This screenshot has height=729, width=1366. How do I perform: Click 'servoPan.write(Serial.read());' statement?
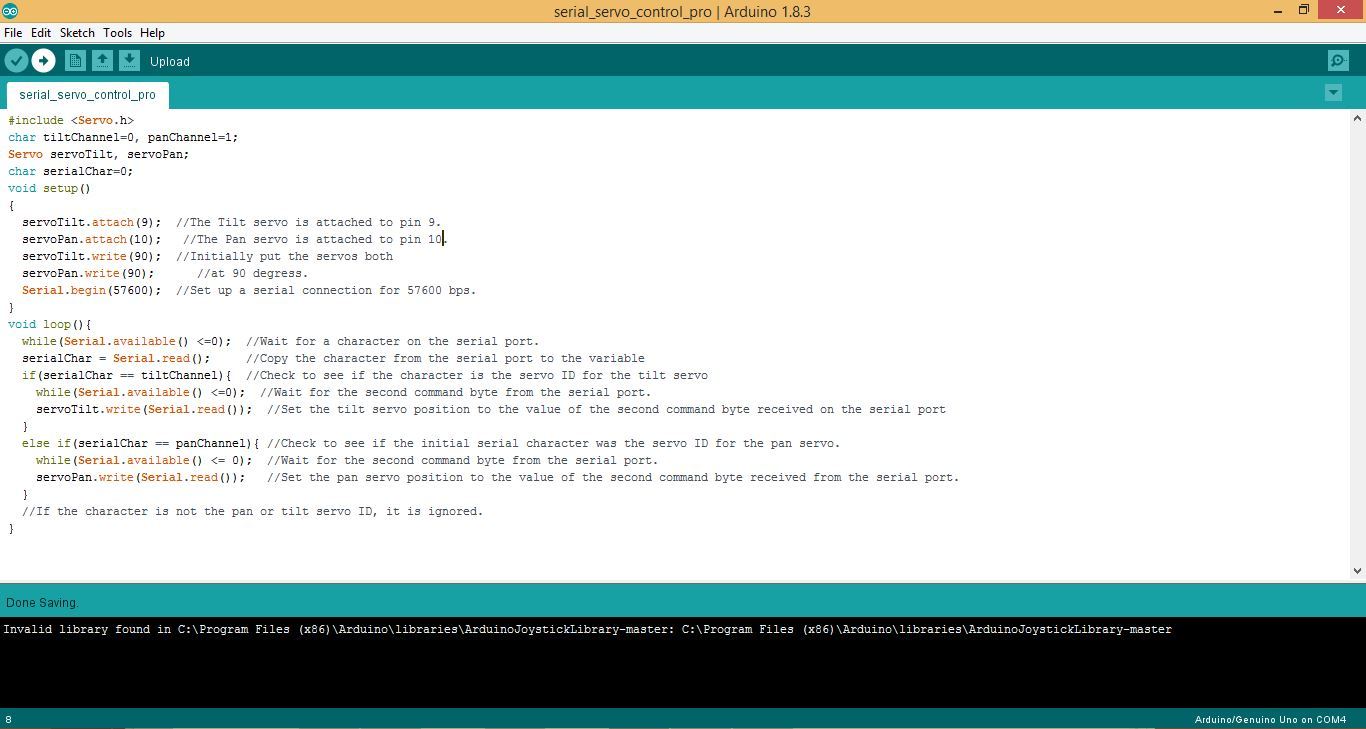140,477
